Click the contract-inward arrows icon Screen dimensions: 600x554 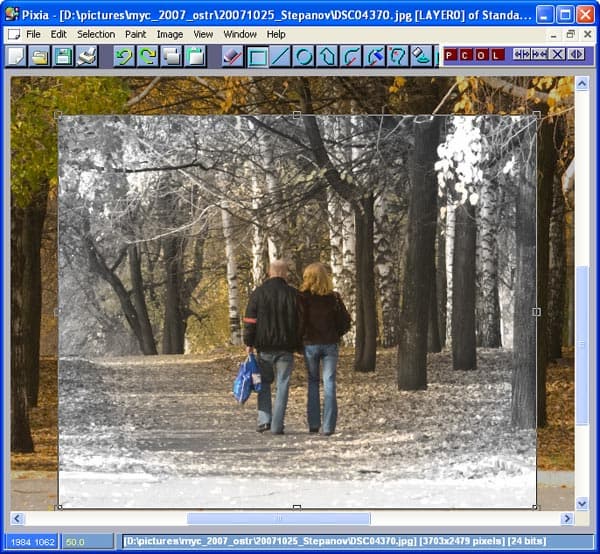(x=540, y=54)
